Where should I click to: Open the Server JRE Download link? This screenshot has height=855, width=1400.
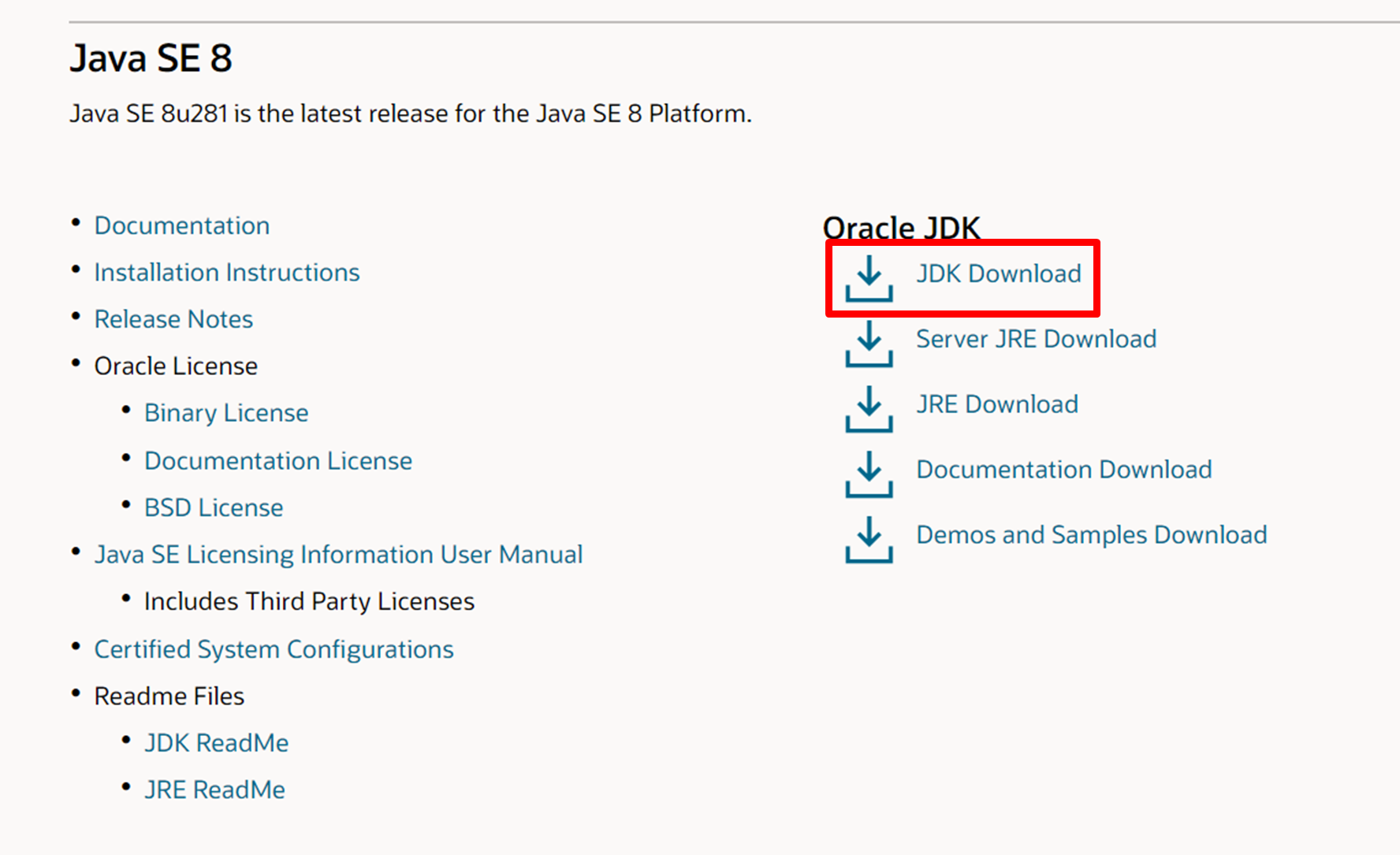point(1037,339)
